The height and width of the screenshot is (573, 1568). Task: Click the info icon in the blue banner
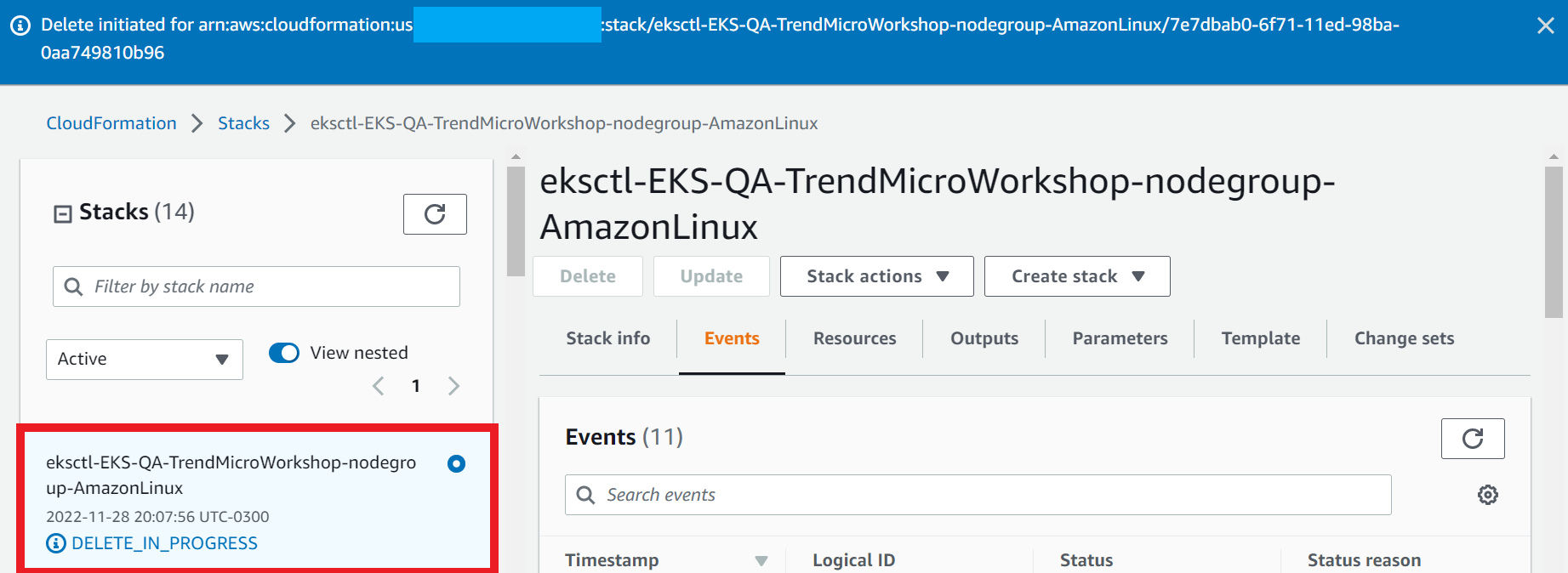point(20,26)
